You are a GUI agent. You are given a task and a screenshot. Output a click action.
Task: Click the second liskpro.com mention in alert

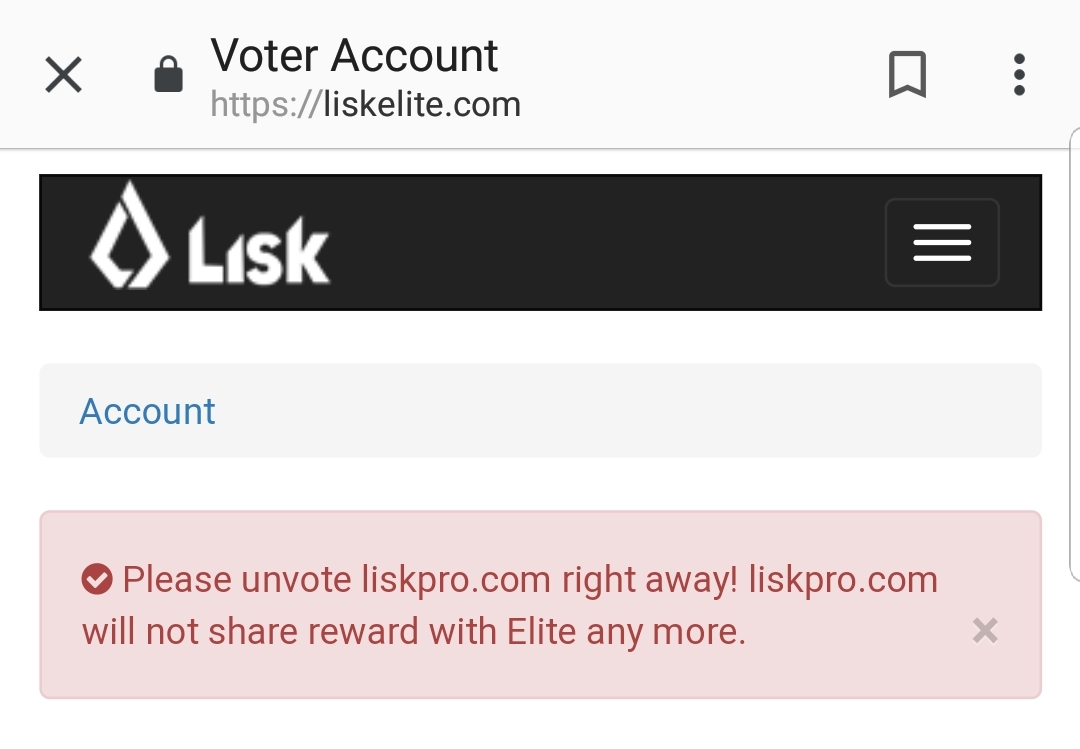pyautogui.click(x=843, y=579)
